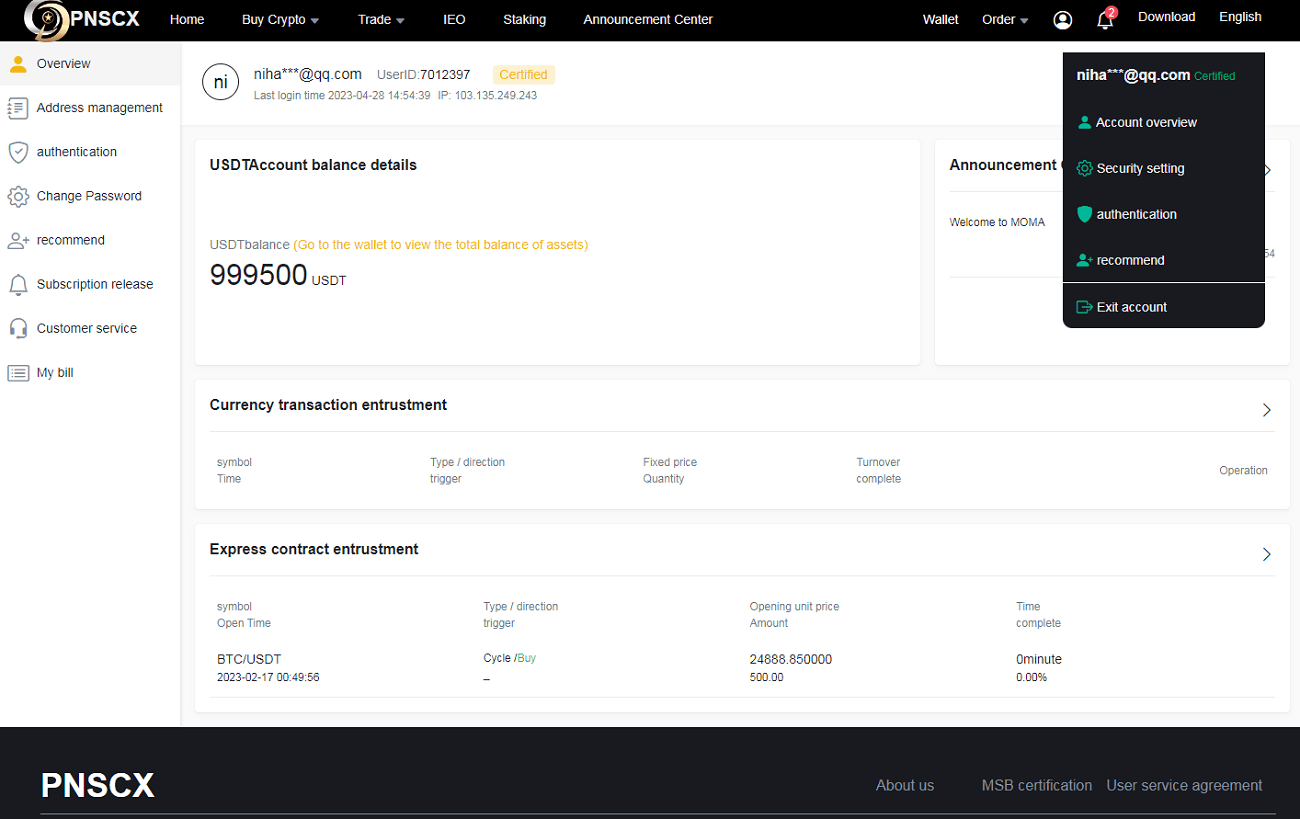1300x819 pixels.
Task: Click the authentication shield icon in sidebar
Action: pos(18,151)
